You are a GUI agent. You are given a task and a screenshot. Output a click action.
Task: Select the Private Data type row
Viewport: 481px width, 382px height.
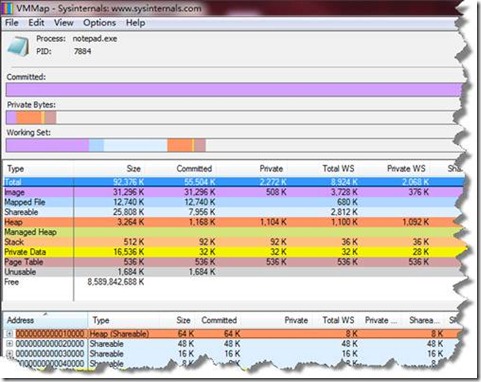coord(233,252)
